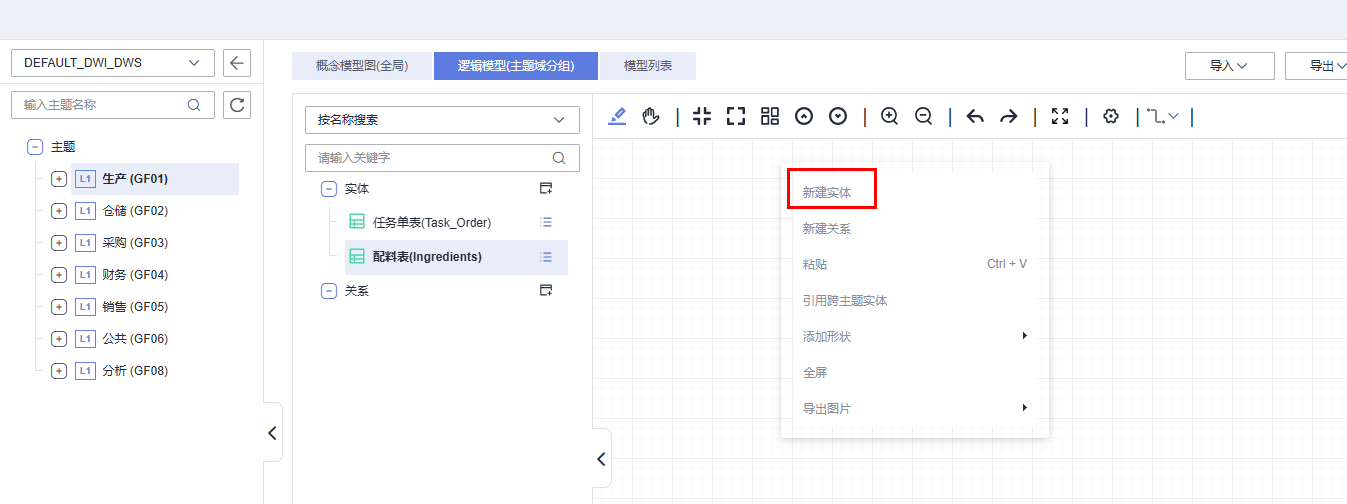
Task: Open 导出图片 submenu
Action: point(915,408)
